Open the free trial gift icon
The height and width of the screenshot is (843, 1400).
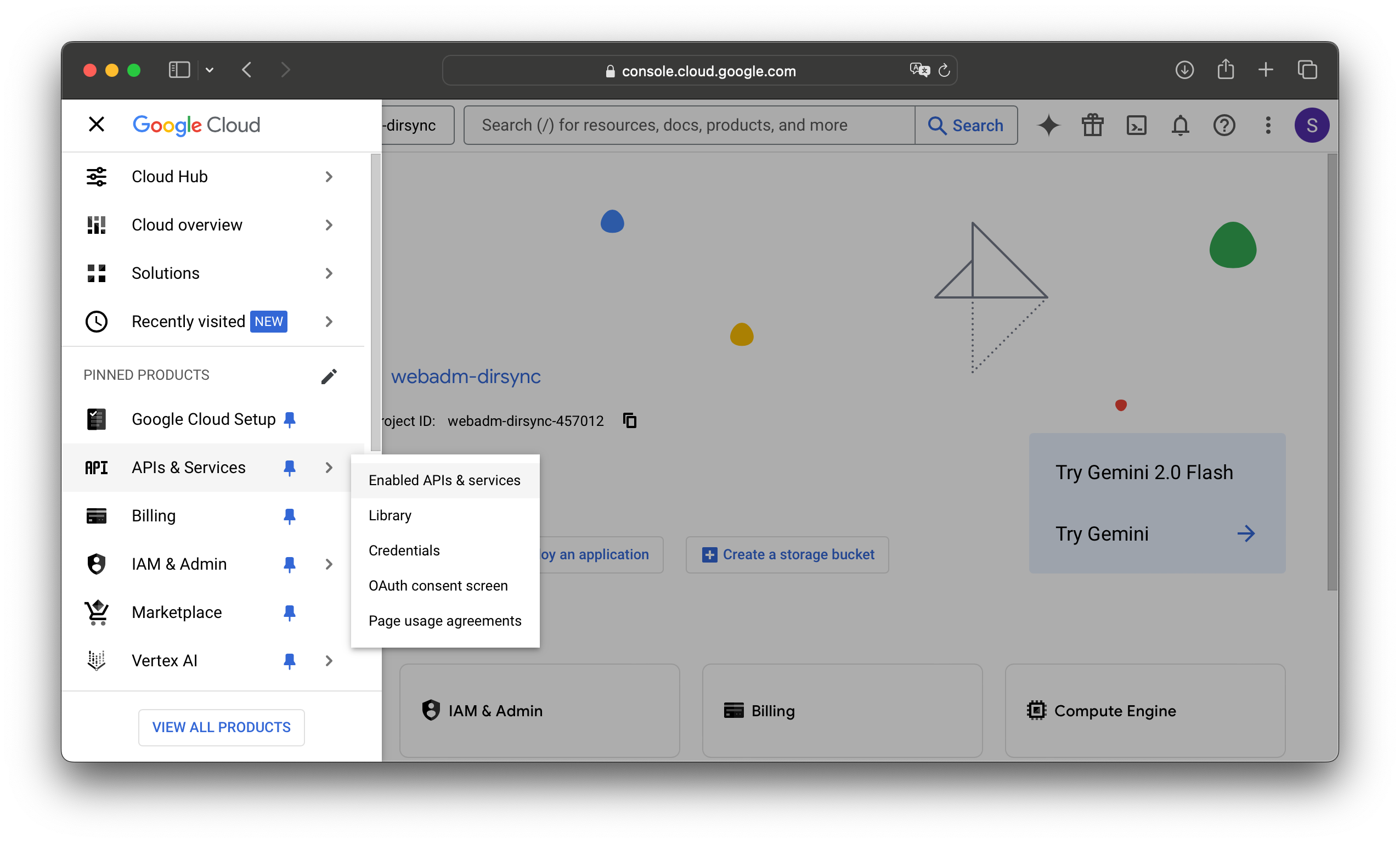(1092, 125)
